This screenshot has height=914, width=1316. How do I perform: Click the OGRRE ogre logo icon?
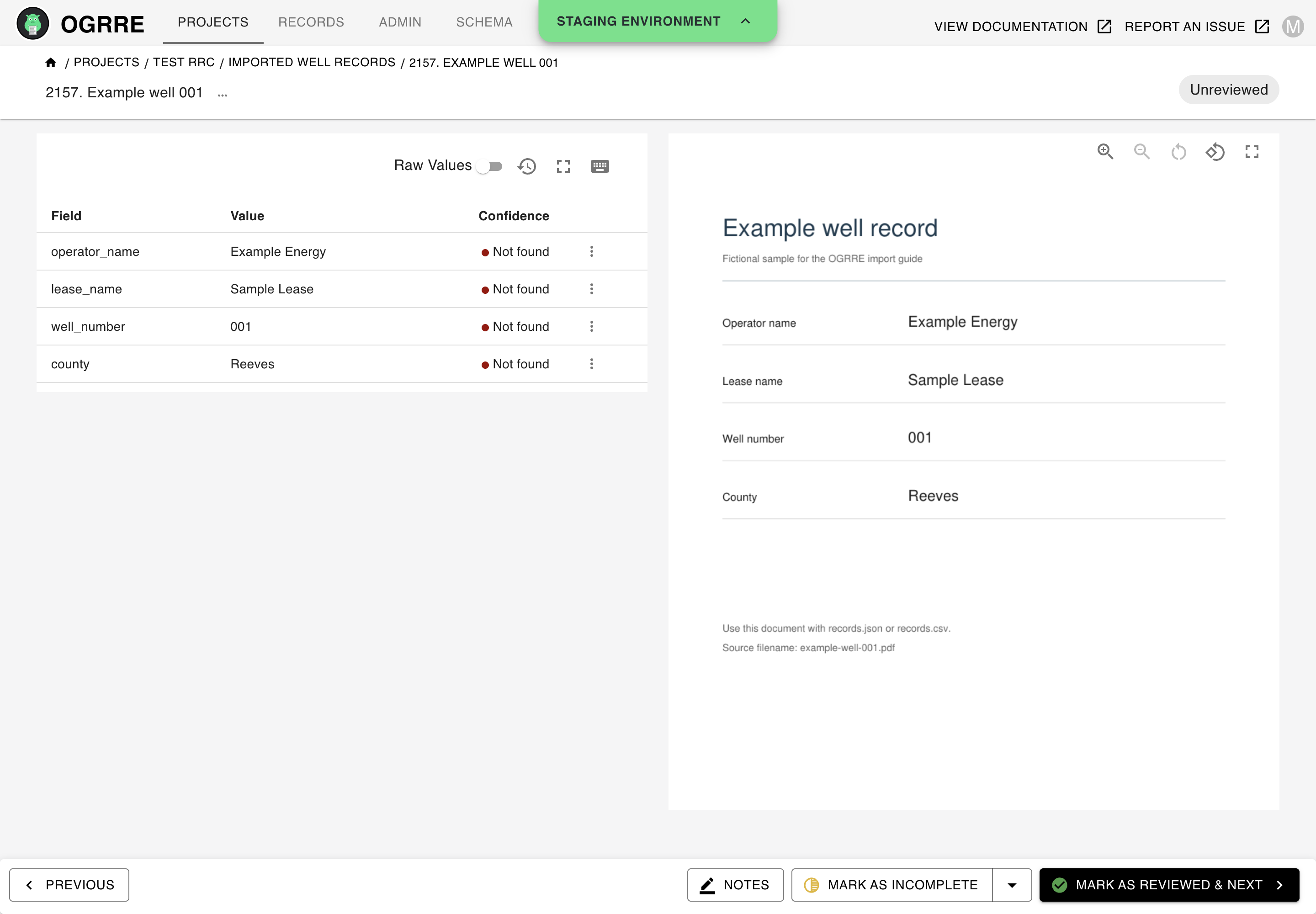click(32, 23)
